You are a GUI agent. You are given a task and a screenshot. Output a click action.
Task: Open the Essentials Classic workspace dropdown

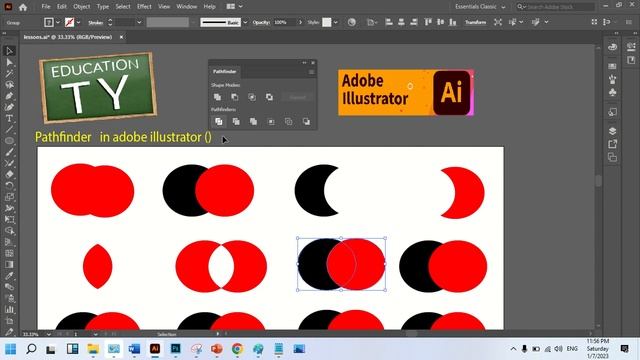tap(480, 7)
